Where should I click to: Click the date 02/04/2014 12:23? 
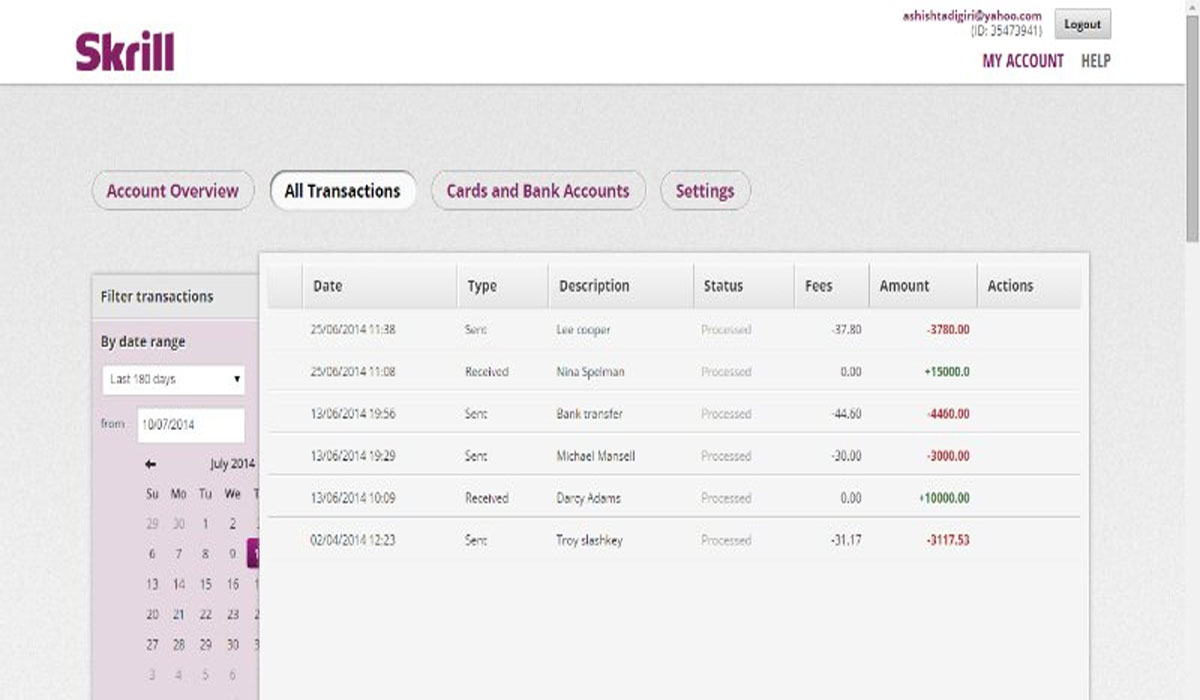(x=353, y=540)
